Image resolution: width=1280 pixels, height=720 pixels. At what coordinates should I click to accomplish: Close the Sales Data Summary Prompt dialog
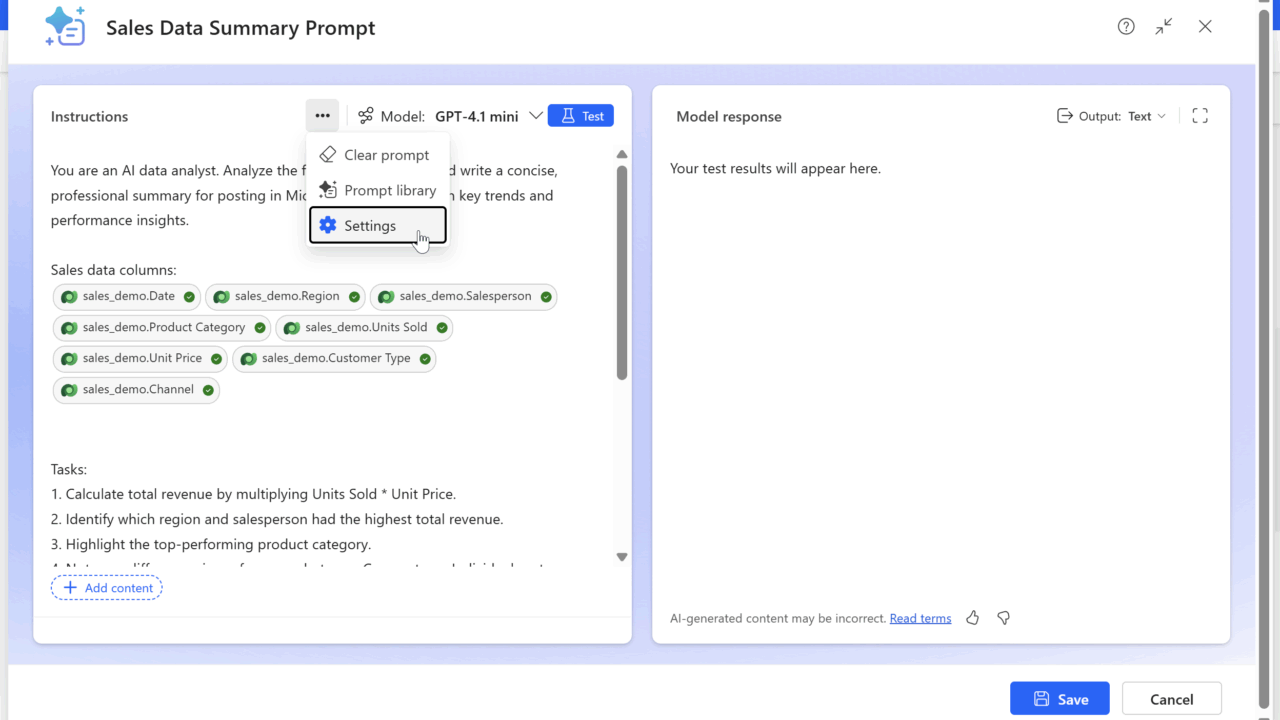pos(1205,27)
